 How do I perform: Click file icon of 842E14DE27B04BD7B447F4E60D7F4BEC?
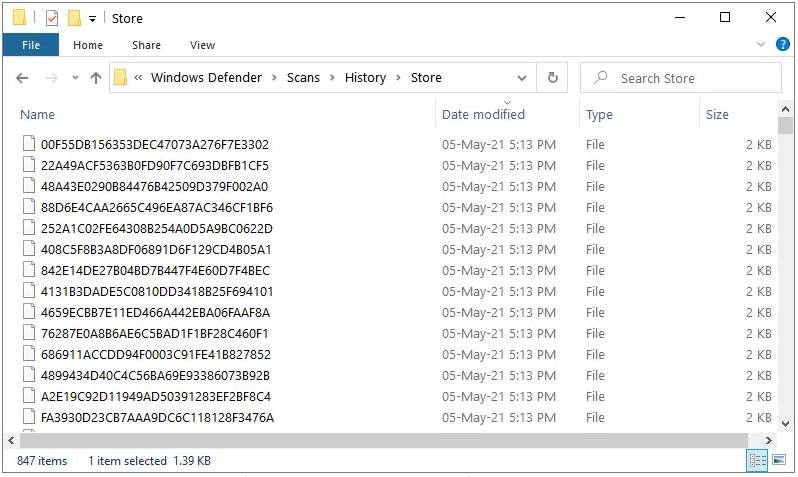(x=29, y=269)
